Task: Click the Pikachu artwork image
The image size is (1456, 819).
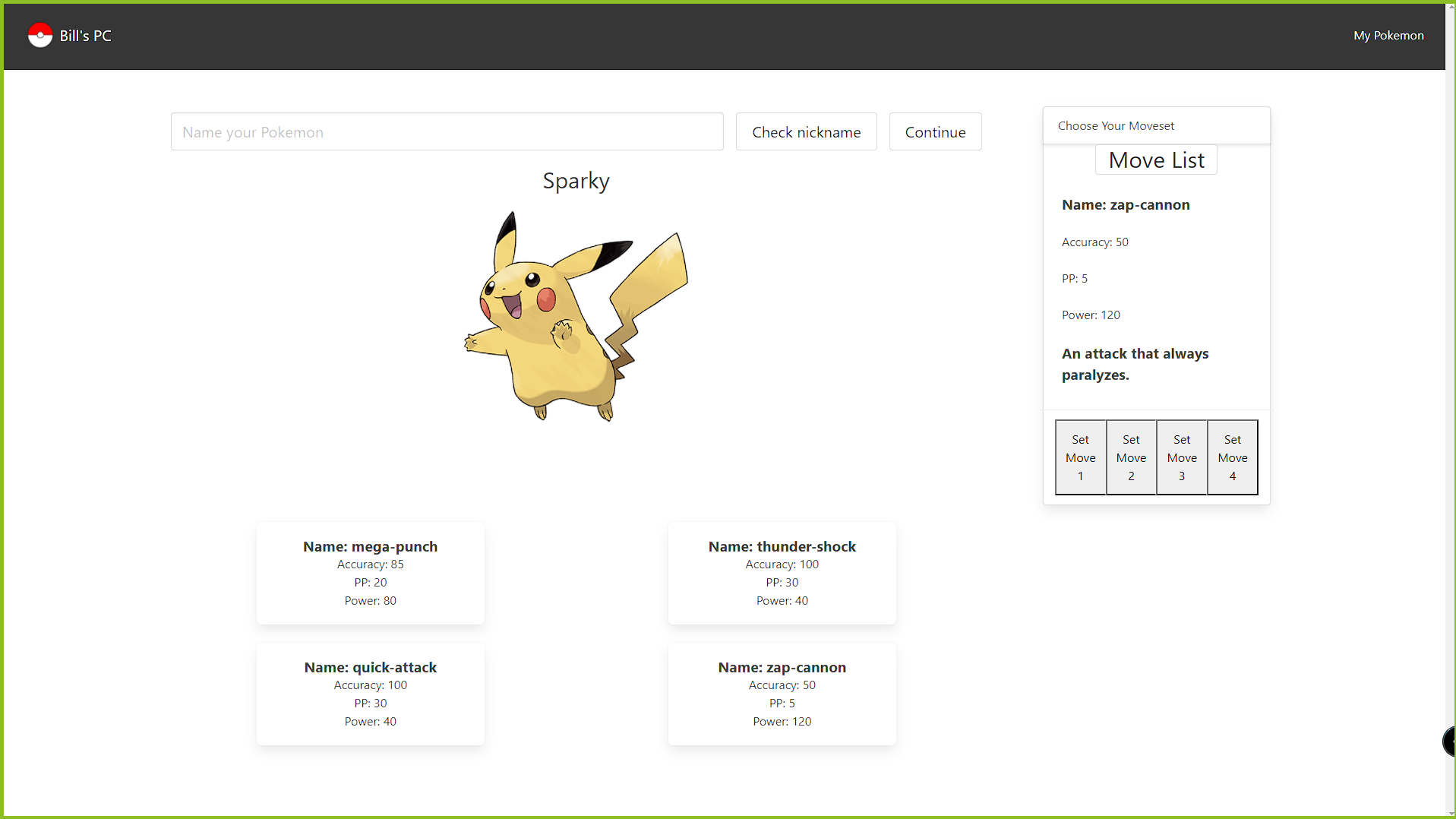Action: click(576, 319)
